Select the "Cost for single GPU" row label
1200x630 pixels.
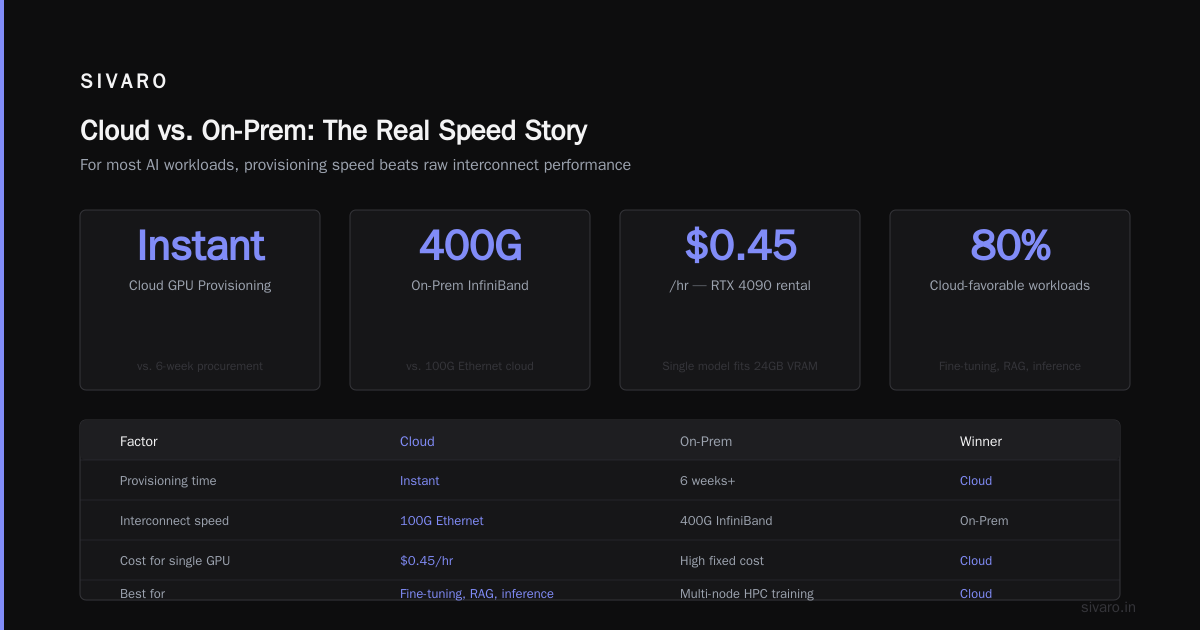175,561
